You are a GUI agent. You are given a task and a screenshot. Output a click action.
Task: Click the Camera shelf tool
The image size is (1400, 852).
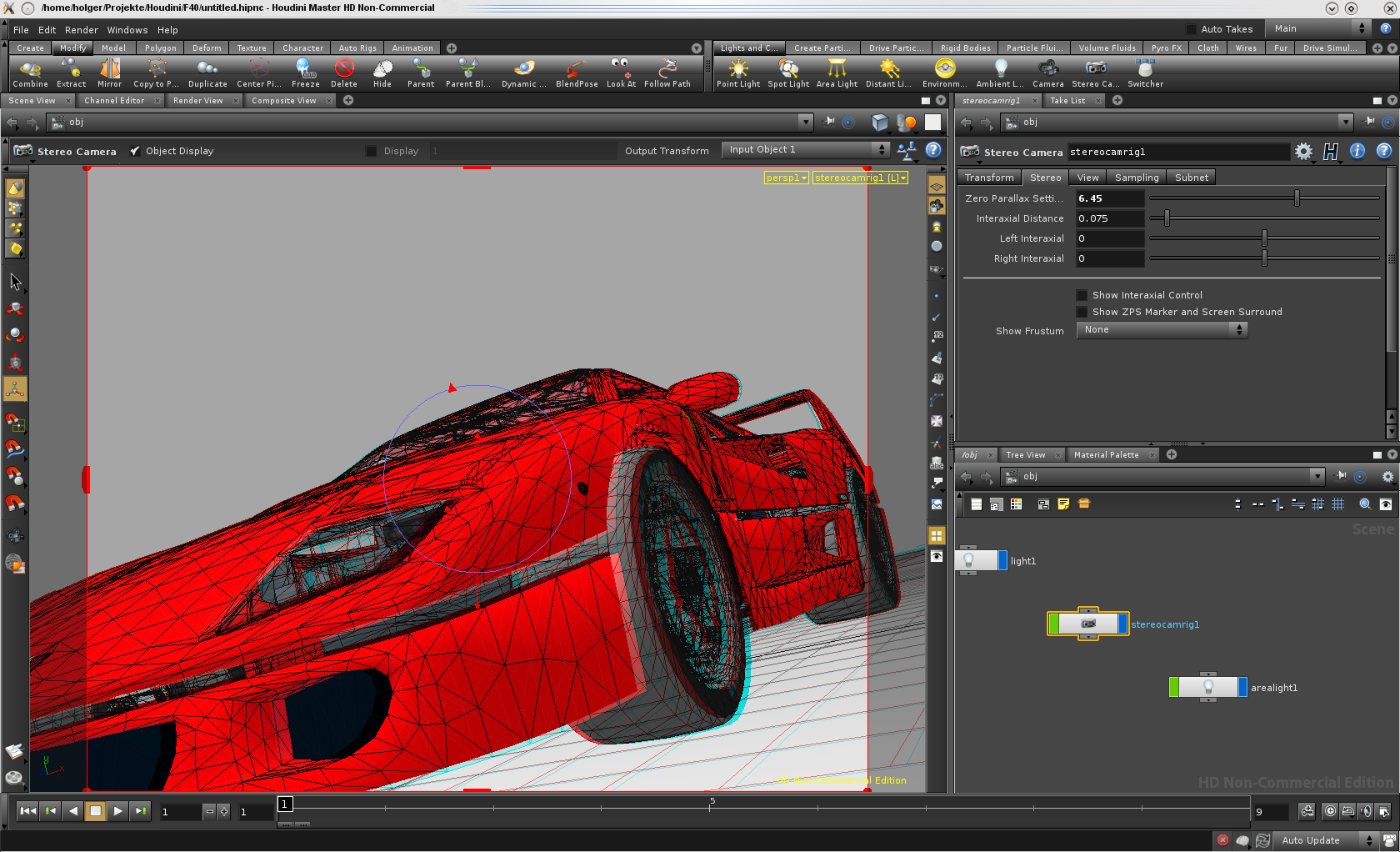[1047, 73]
